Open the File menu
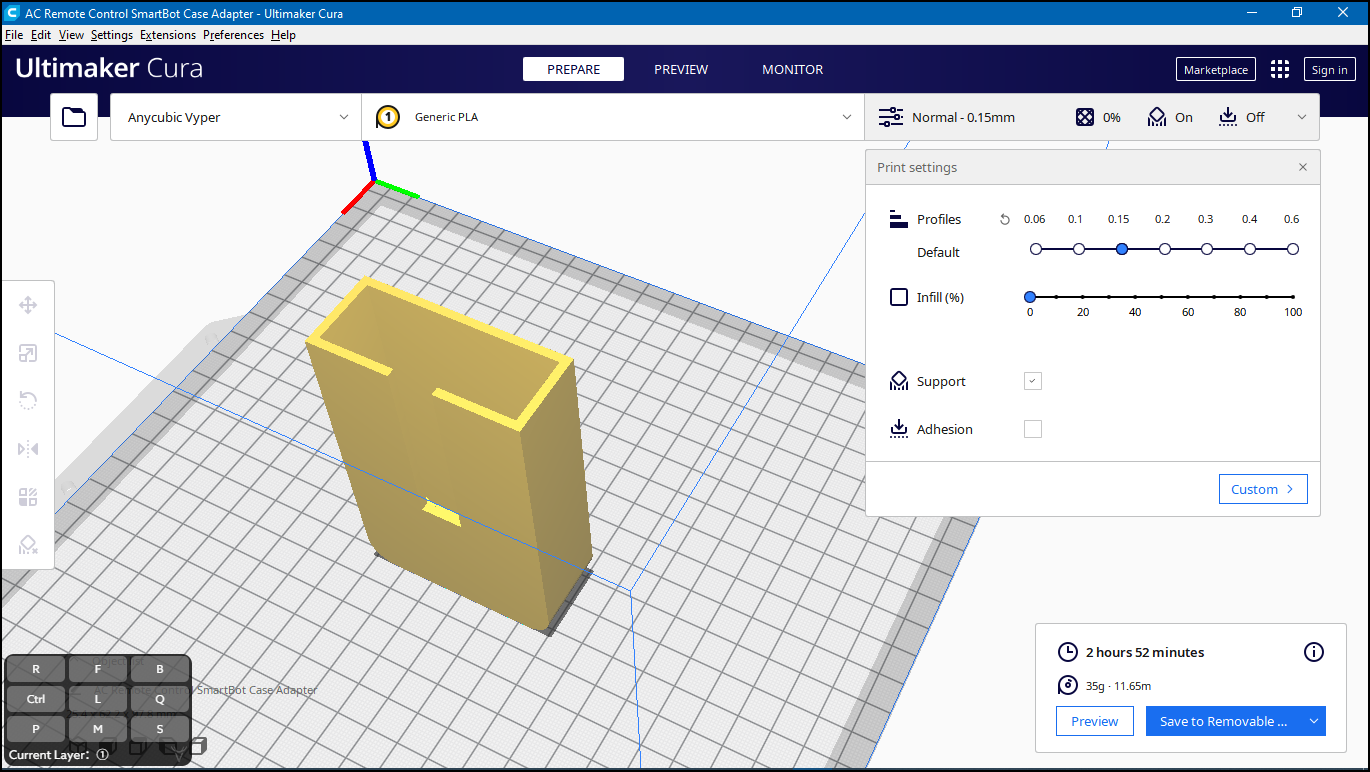 click(x=14, y=35)
